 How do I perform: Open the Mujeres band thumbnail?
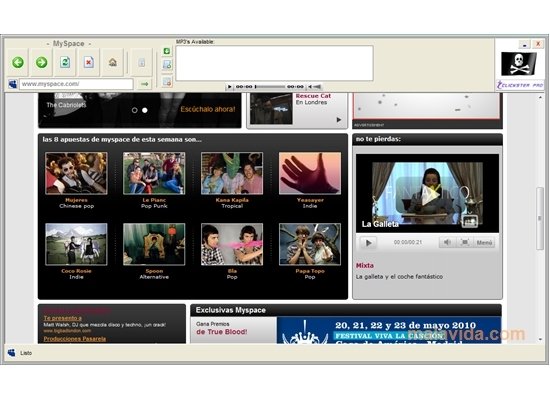click(76, 173)
